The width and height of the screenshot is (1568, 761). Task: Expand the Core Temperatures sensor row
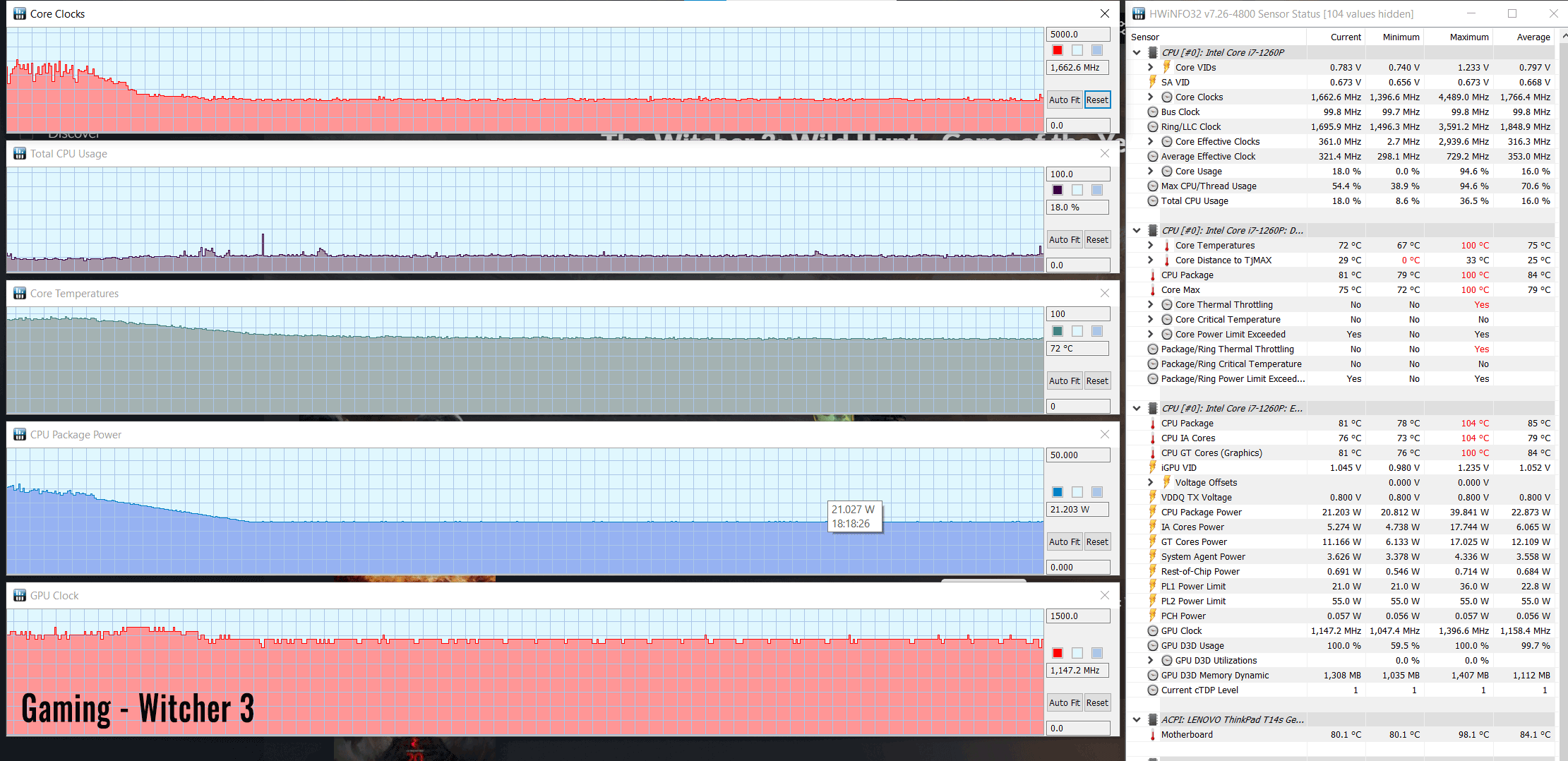pyautogui.click(x=1151, y=245)
